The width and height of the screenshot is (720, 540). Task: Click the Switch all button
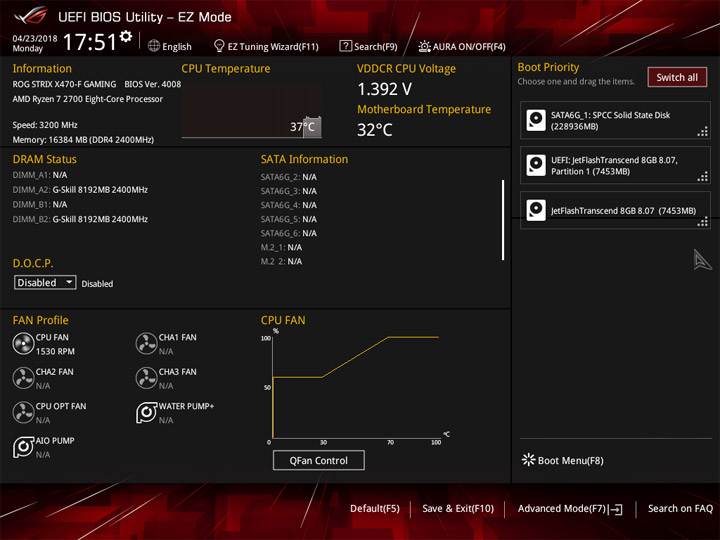point(677,77)
